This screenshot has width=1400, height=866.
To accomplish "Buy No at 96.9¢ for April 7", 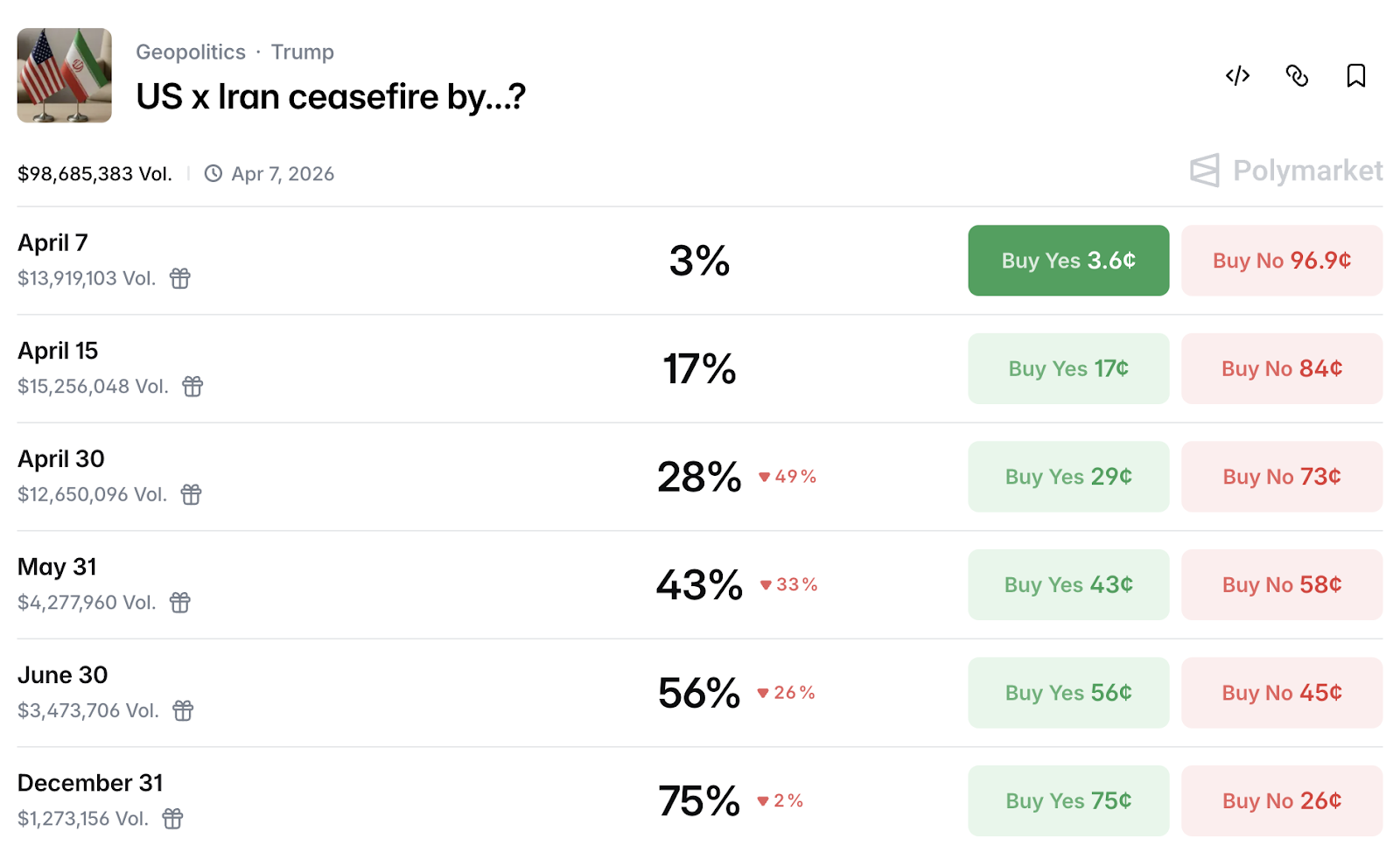I will (1281, 260).
